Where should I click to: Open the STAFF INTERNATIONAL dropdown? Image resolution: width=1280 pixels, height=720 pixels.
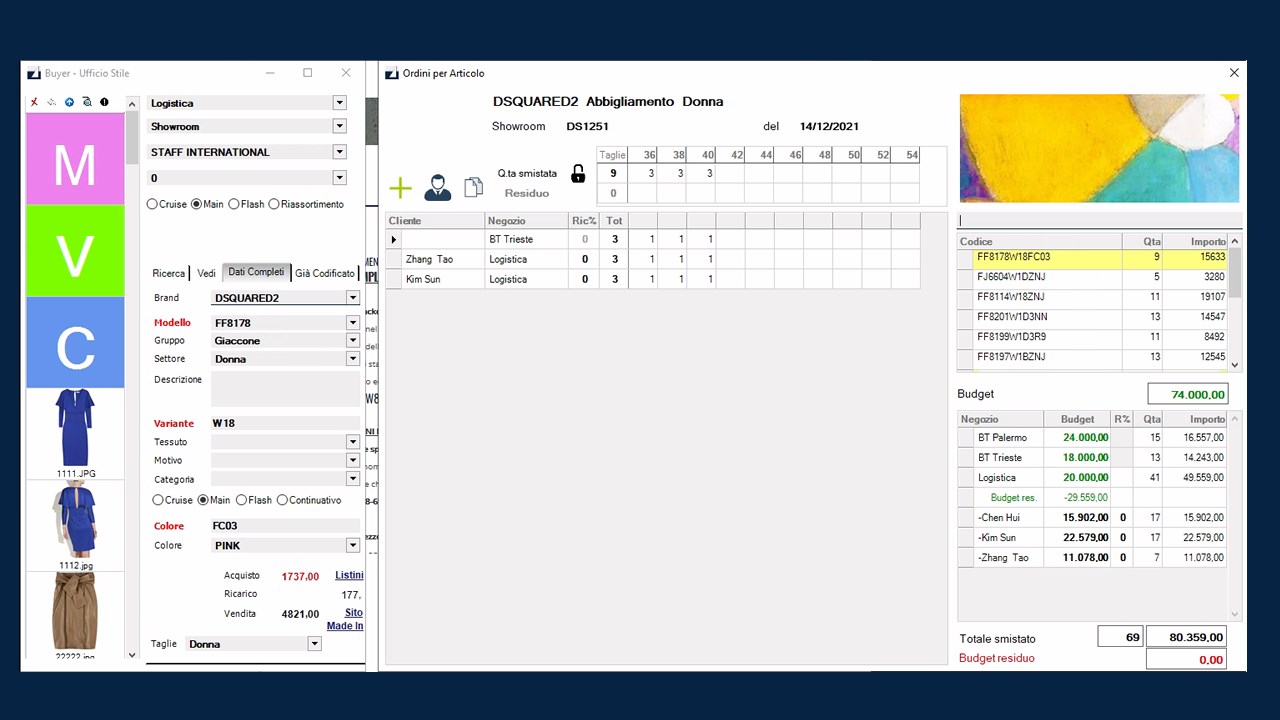coord(339,152)
